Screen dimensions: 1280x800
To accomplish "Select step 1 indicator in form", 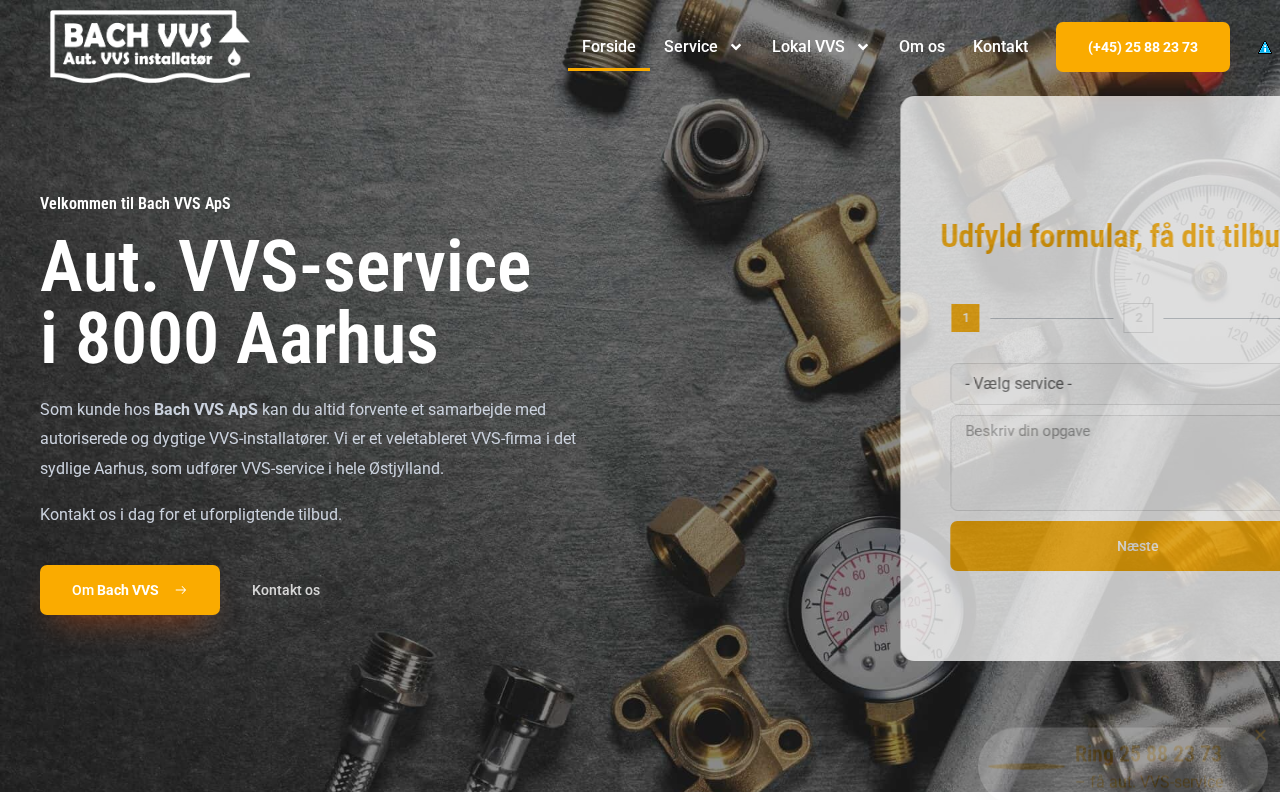I will tap(965, 318).
